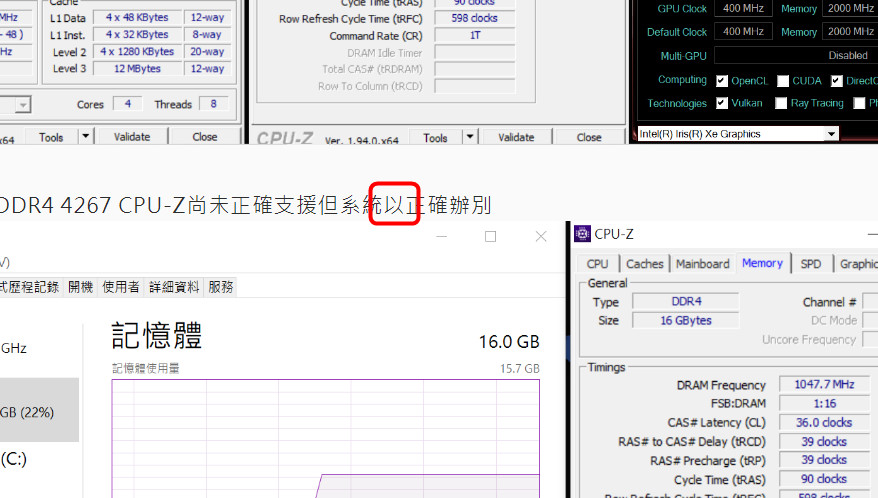Select the Memory tab in CPU-Z
Screen dimensions: 878x498
pos(762,263)
